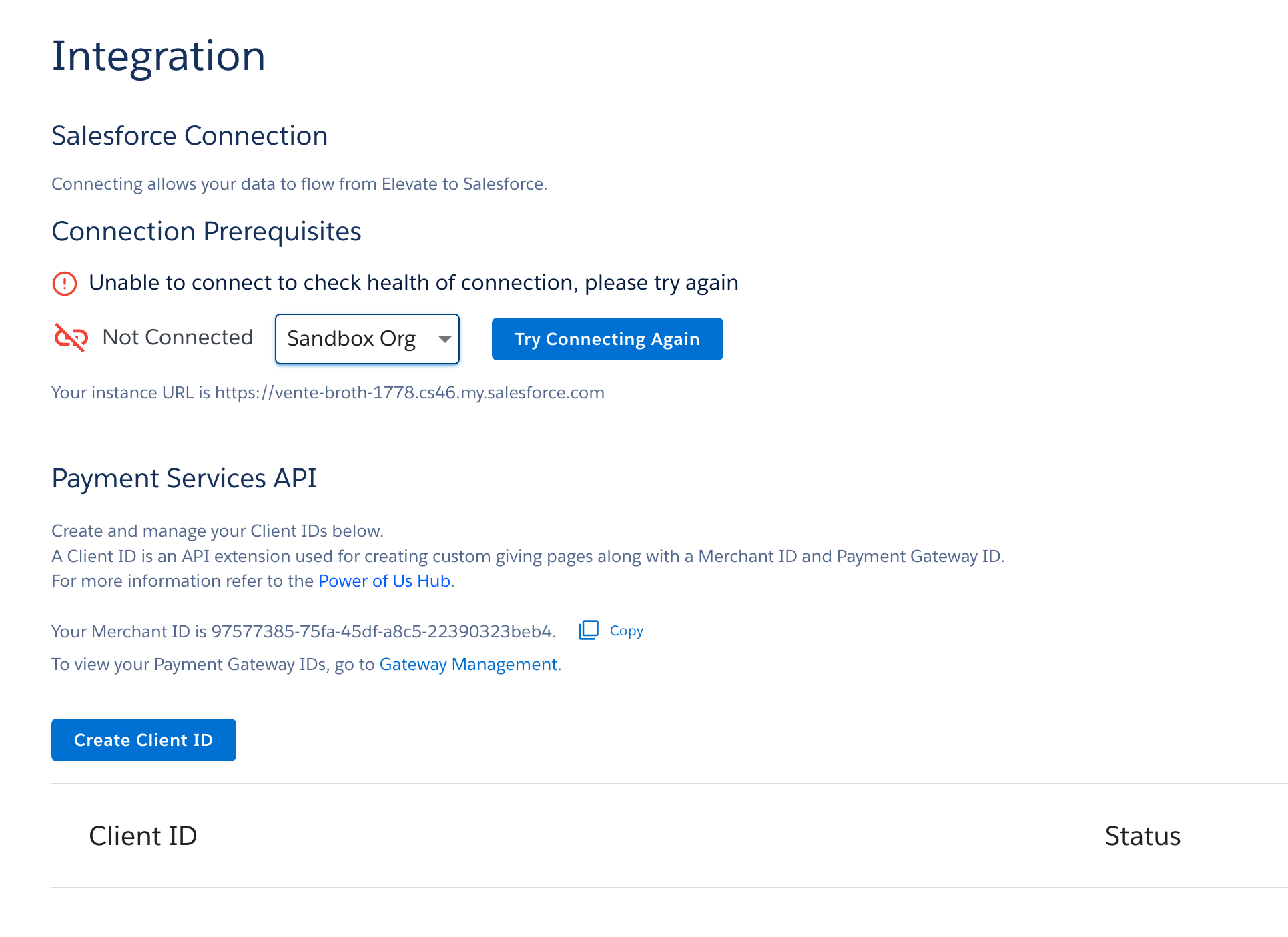Click the broken link Not Connected icon
Screen dimensions: 1288x937
click(x=69, y=338)
